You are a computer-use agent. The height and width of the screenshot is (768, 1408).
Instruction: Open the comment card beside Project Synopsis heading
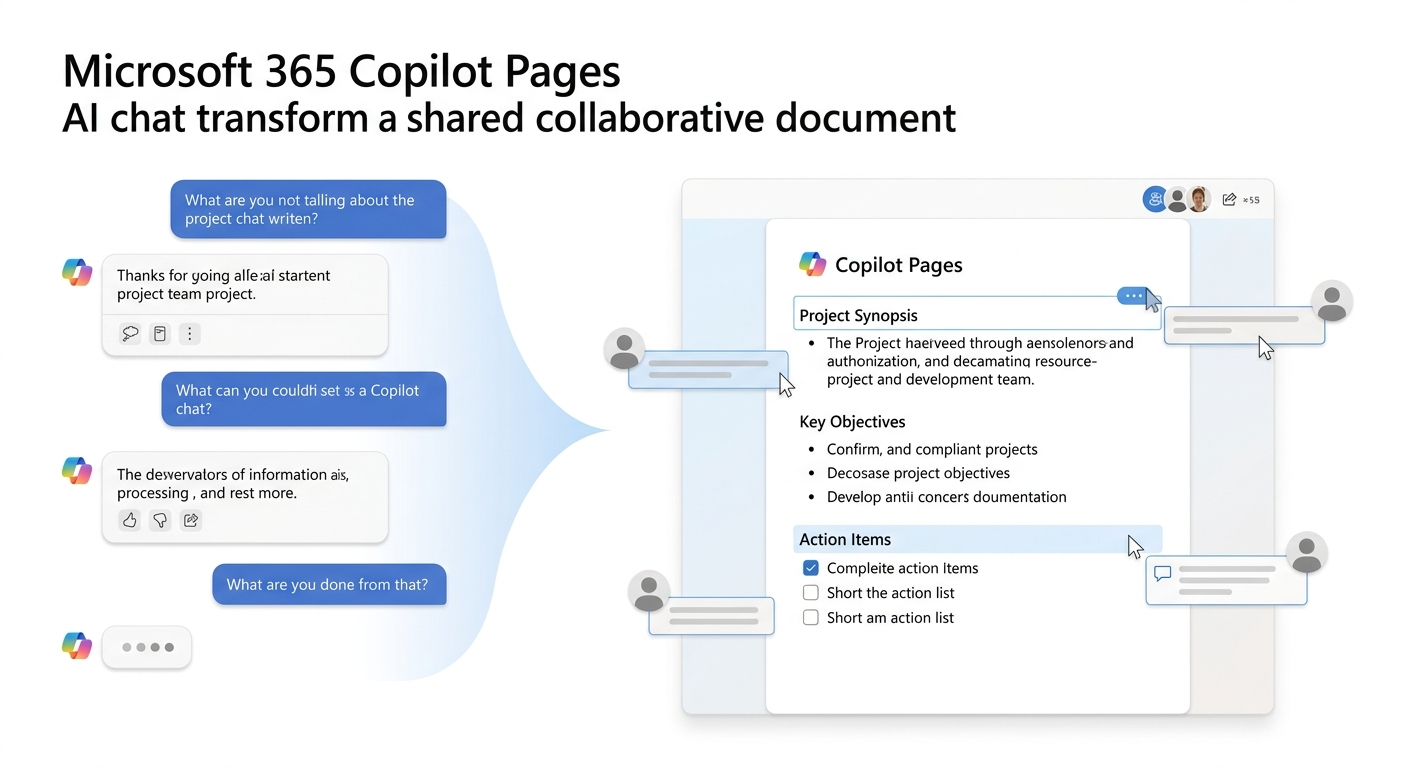click(1244, 325)
